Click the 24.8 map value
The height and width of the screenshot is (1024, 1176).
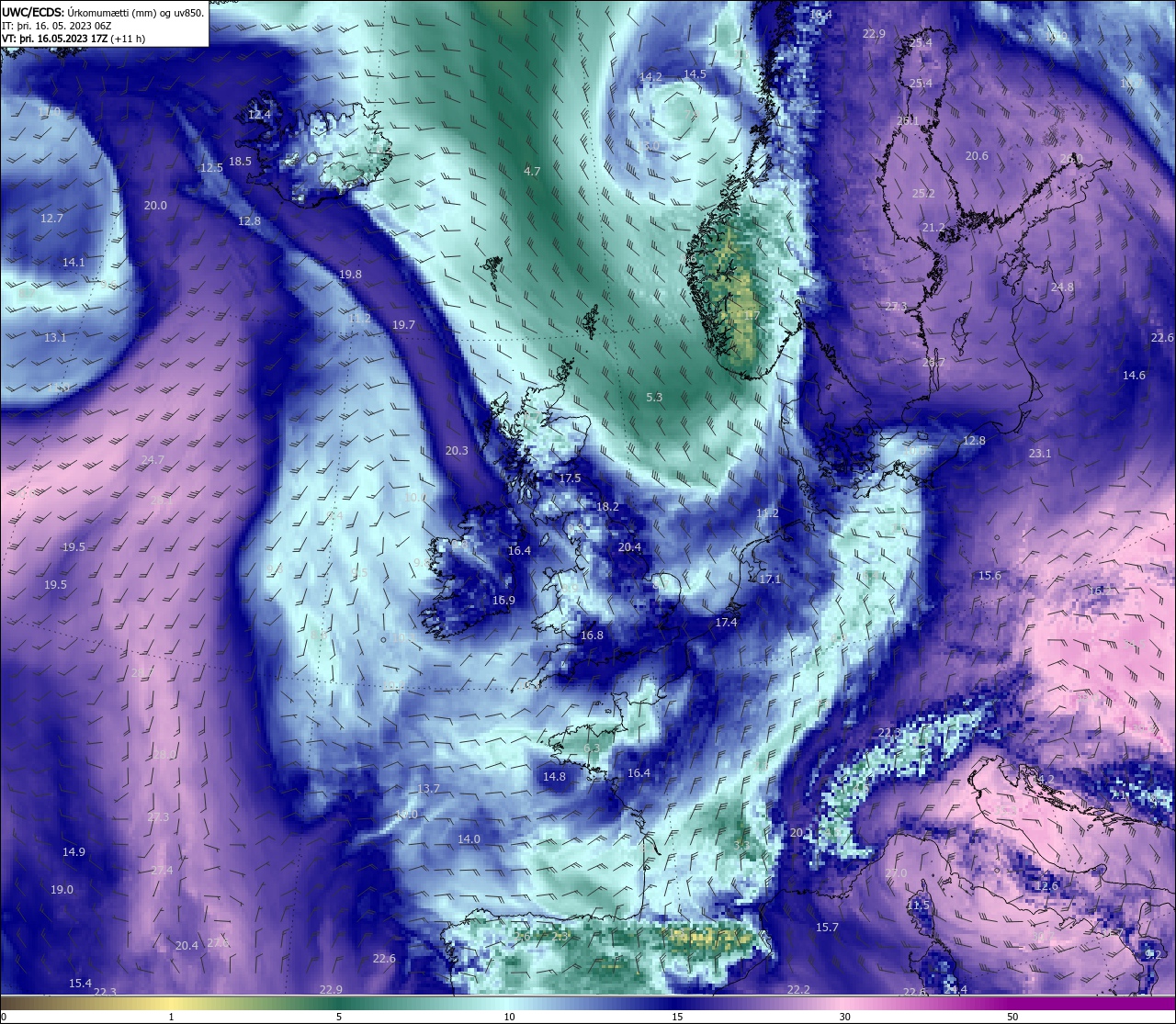1062,287
